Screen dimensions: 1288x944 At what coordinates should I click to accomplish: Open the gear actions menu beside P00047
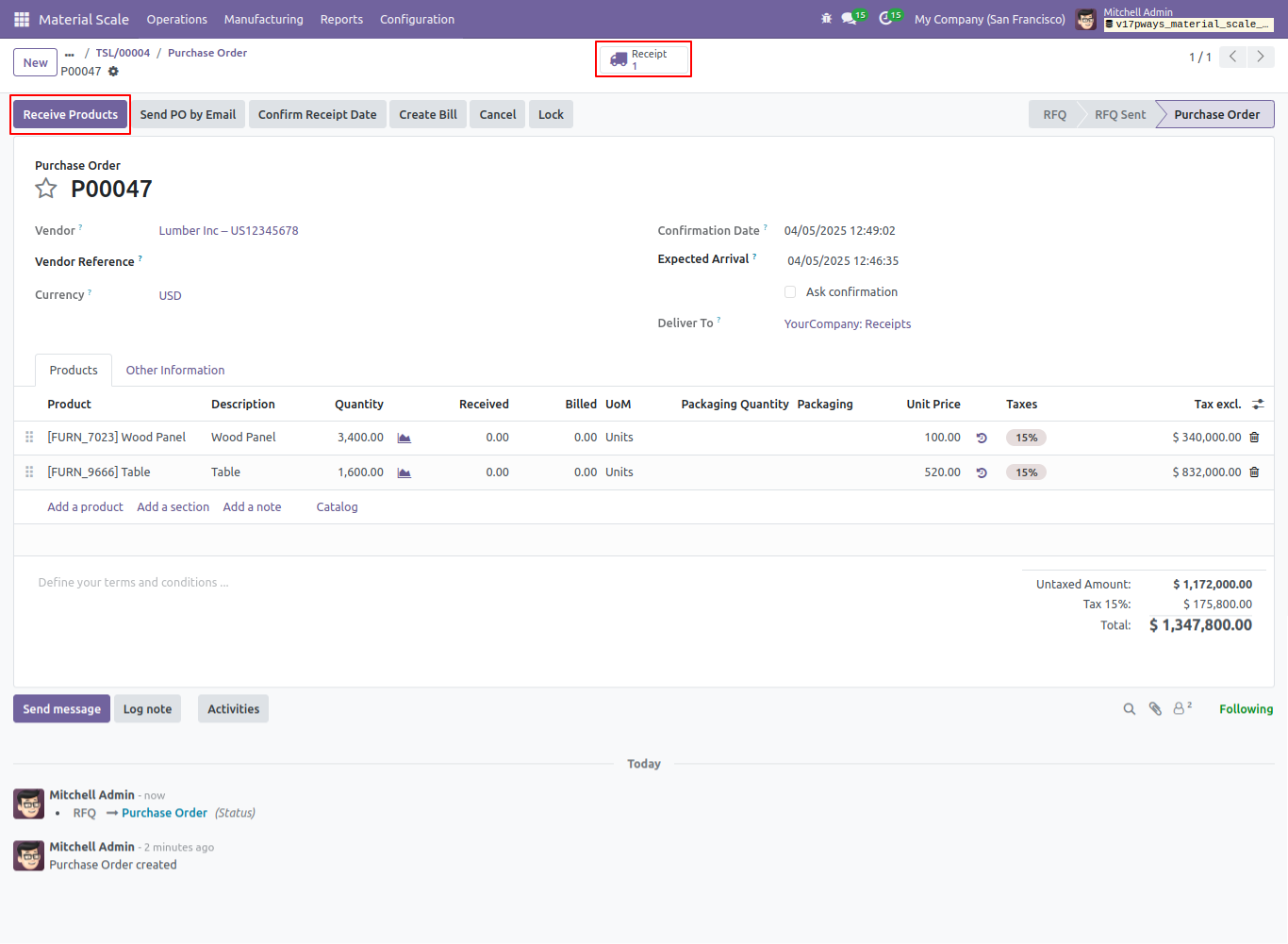pos(114,72)
